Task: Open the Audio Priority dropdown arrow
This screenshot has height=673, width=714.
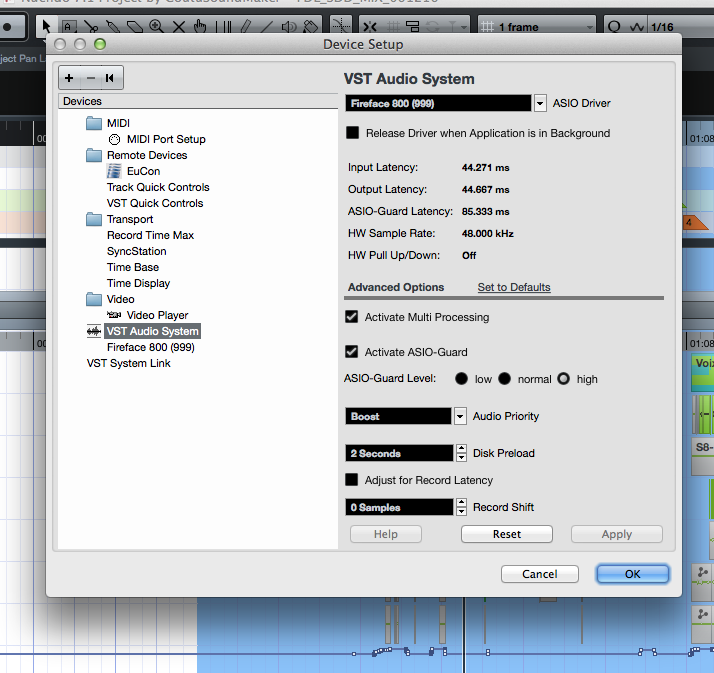Action: (x=460, y=416)
